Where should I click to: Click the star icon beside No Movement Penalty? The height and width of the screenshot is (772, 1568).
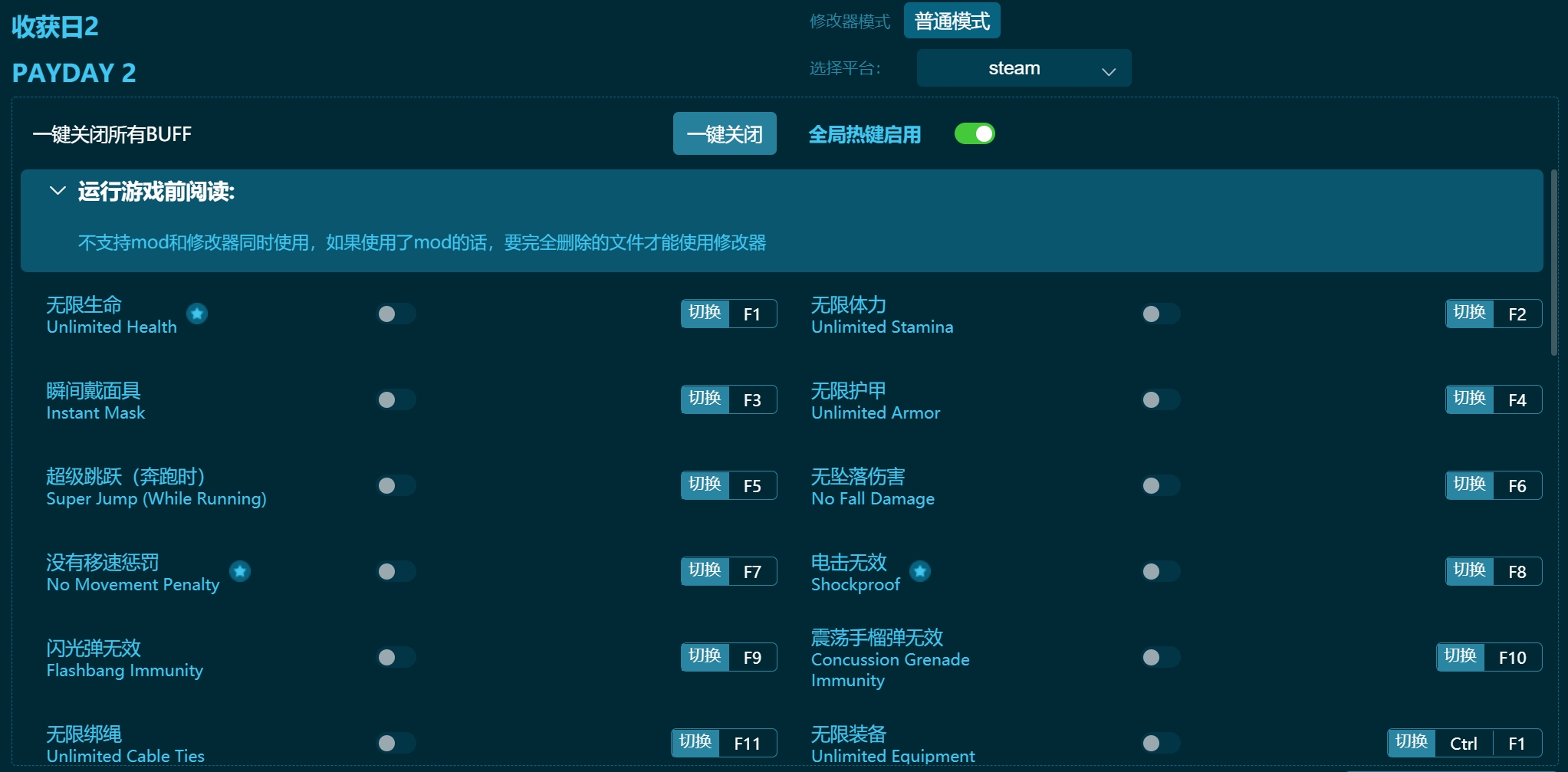coord(240,571)
